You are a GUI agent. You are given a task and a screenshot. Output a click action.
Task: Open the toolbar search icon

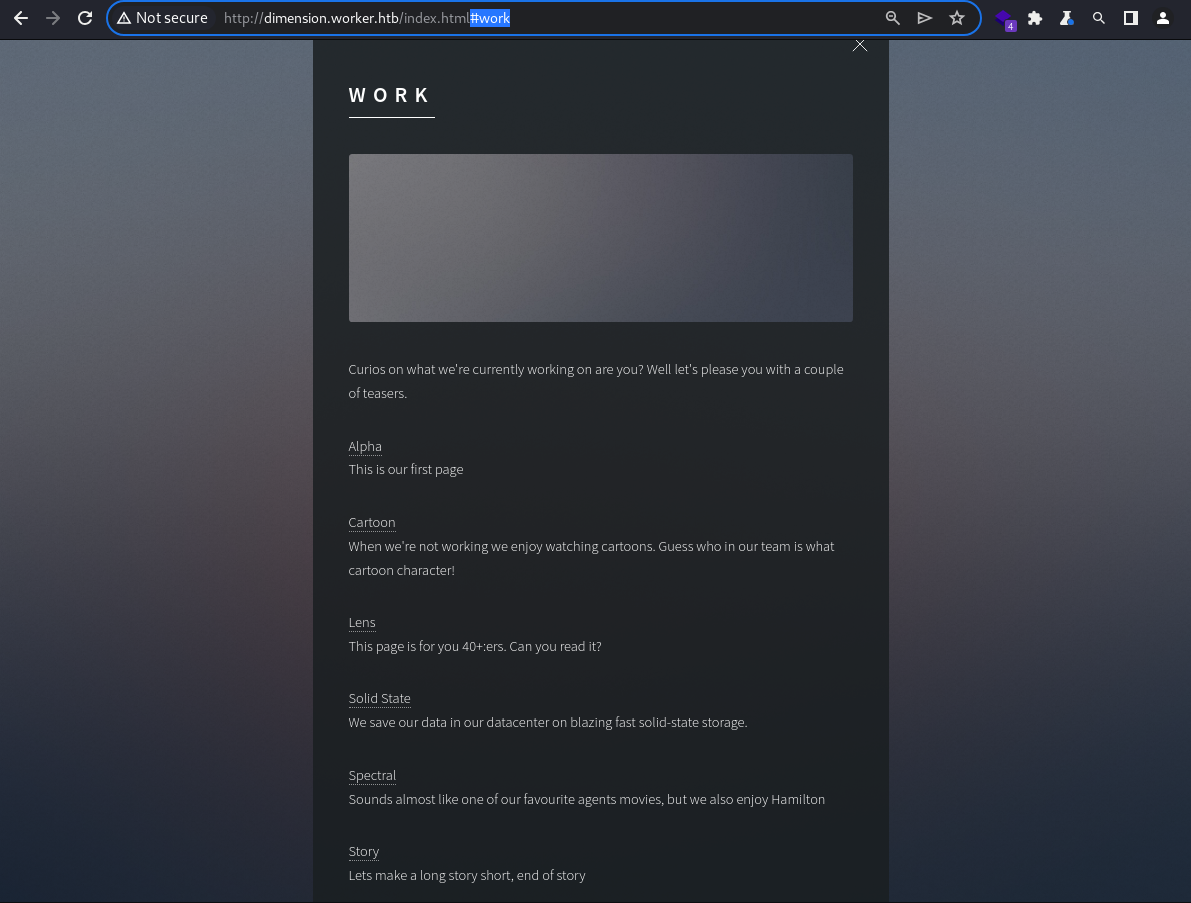point(1098,18)
